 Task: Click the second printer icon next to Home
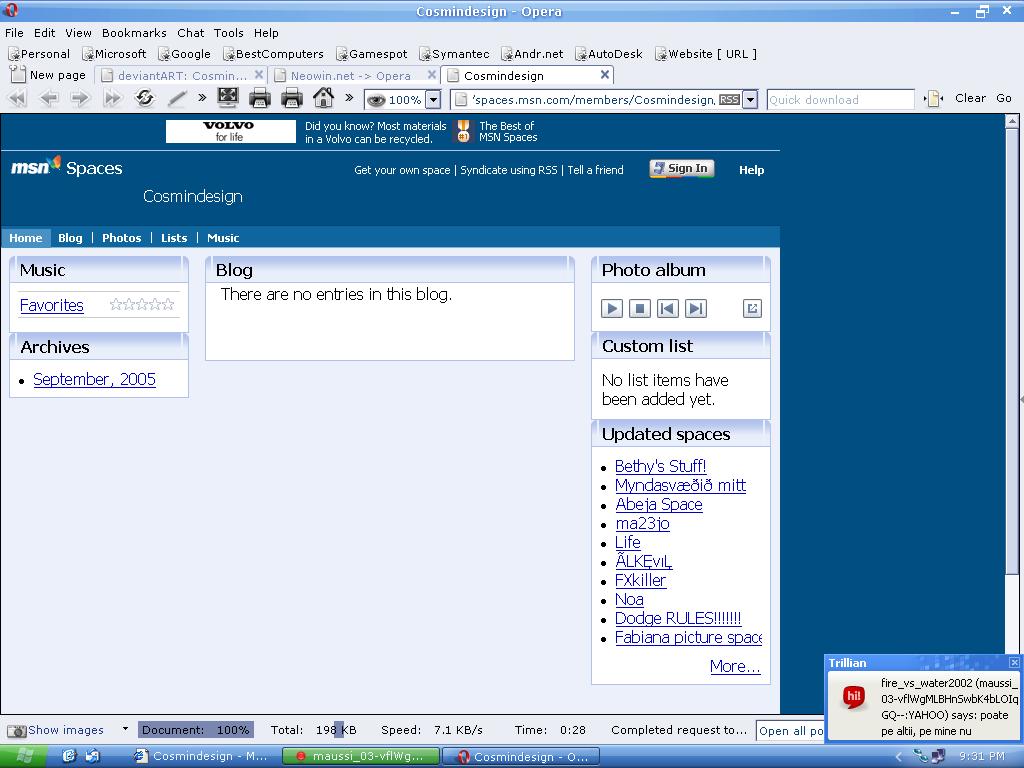click(291, 98)
